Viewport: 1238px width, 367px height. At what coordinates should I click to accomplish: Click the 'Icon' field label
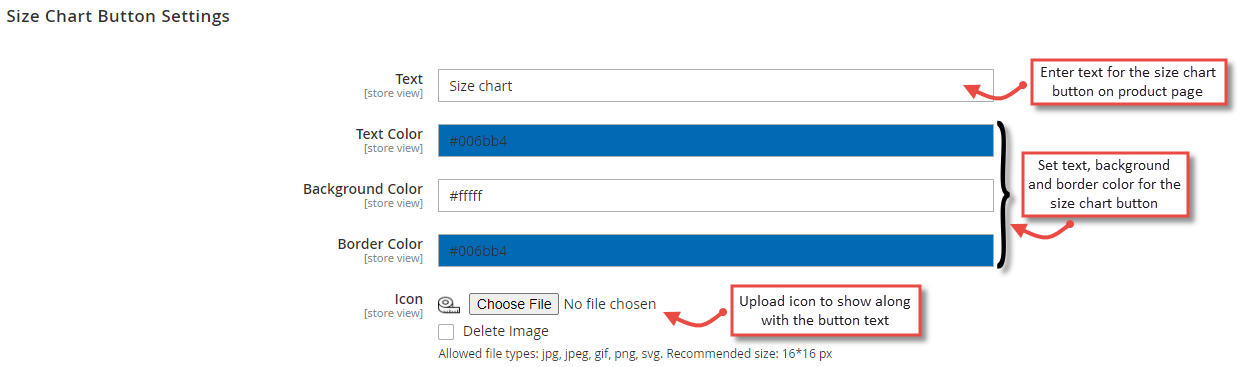[407, 299]
